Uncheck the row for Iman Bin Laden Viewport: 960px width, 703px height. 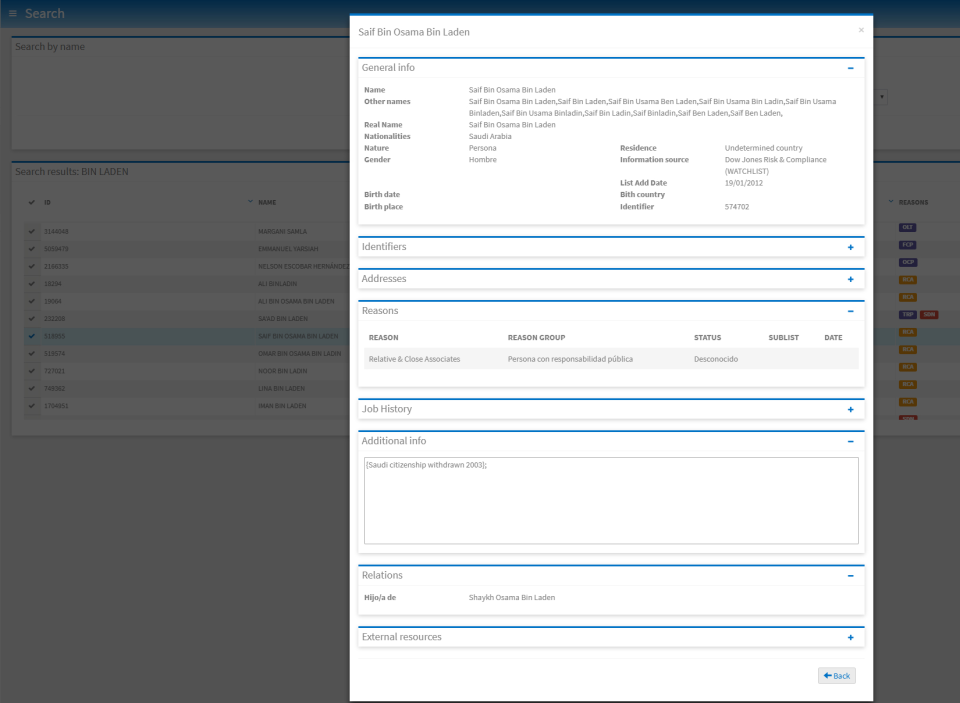[x=30, y=405]
